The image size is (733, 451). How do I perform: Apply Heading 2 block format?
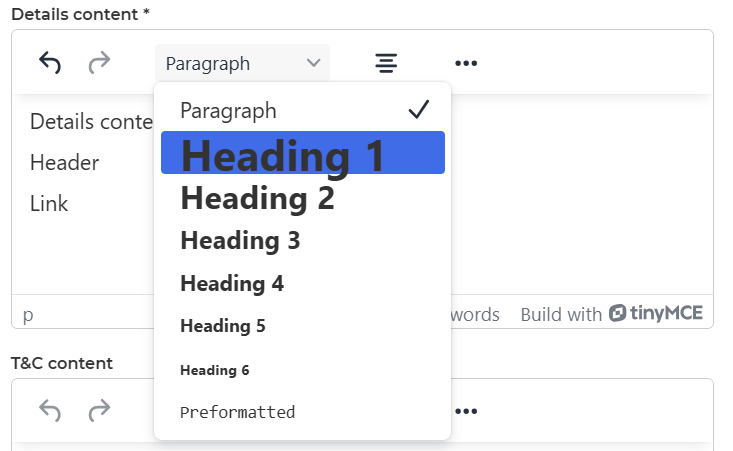click(302, 198)
